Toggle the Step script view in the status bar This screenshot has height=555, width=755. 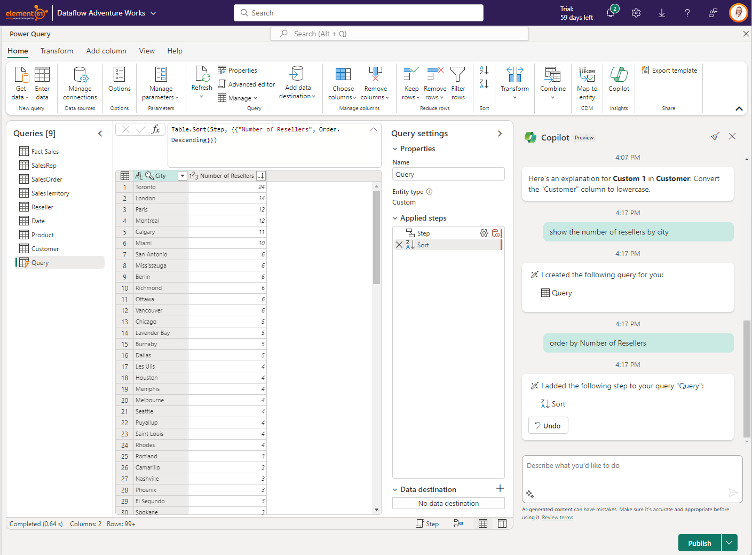(426, 523)
